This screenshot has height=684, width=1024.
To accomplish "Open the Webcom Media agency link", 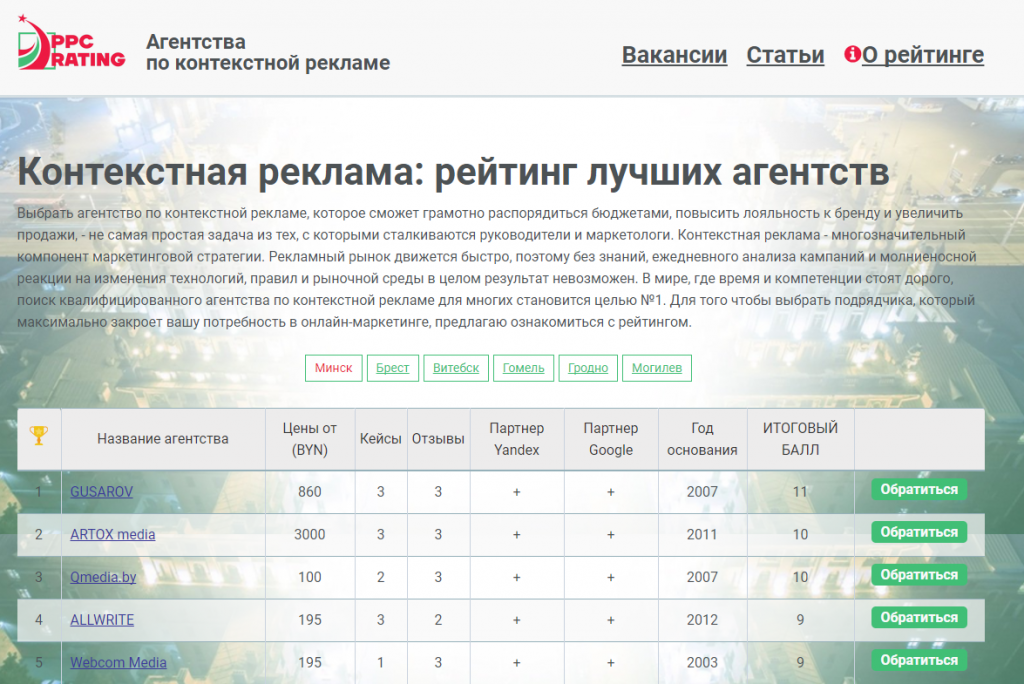I will tap(118, 662).
